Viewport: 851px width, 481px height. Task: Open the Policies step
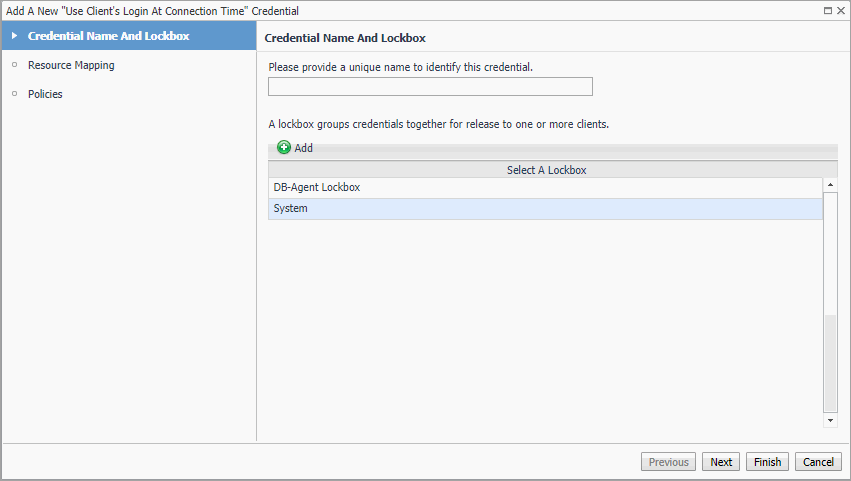pyautogui.click(x=45, y=94)
